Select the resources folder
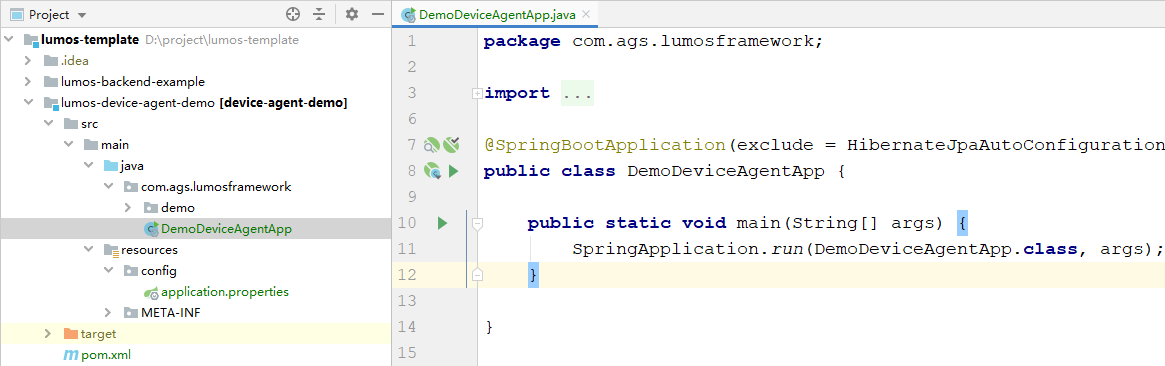The height and width of the screenshot is (366, 1165). point(149,249)
